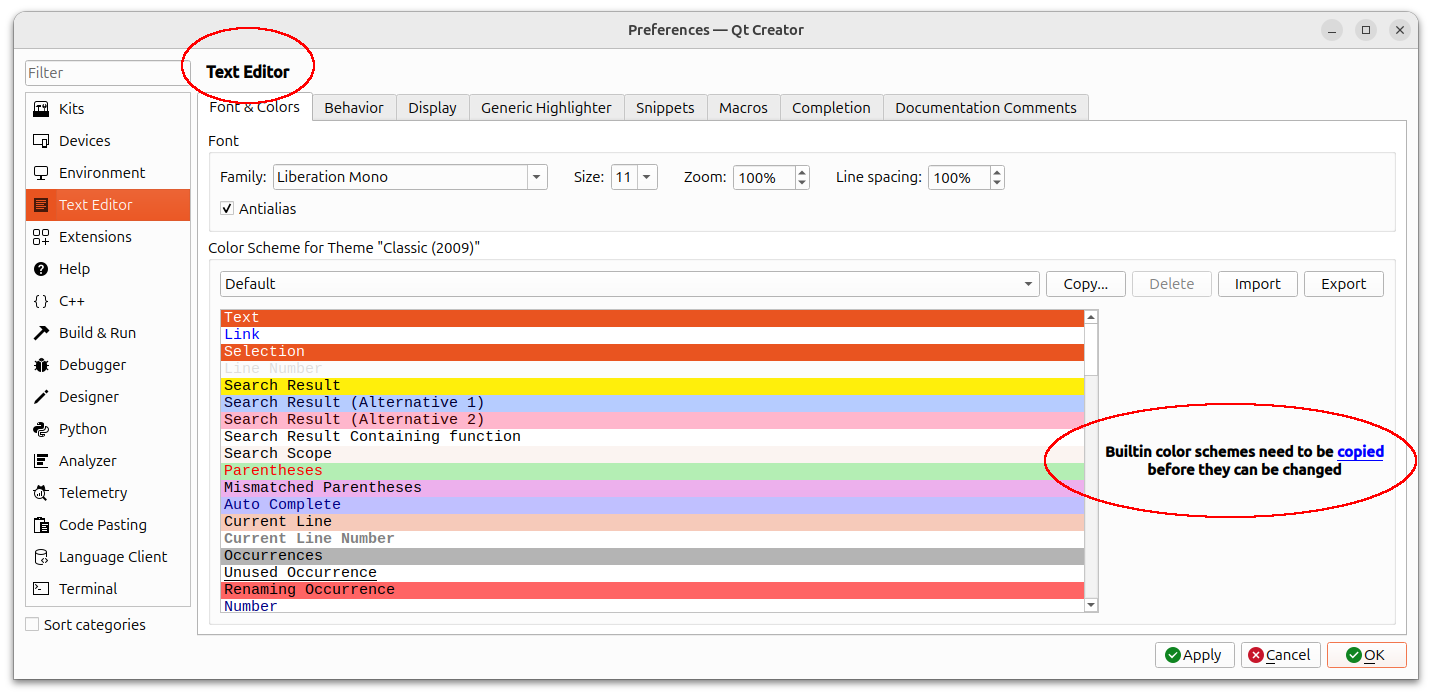Click the Telemetry category icon
Screen dimensions: 1432x696
click(x=41, y=493)
